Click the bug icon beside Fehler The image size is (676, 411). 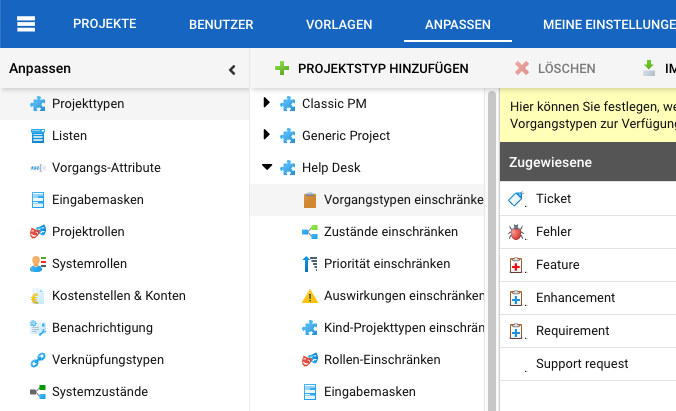click(x=516, y=232)
